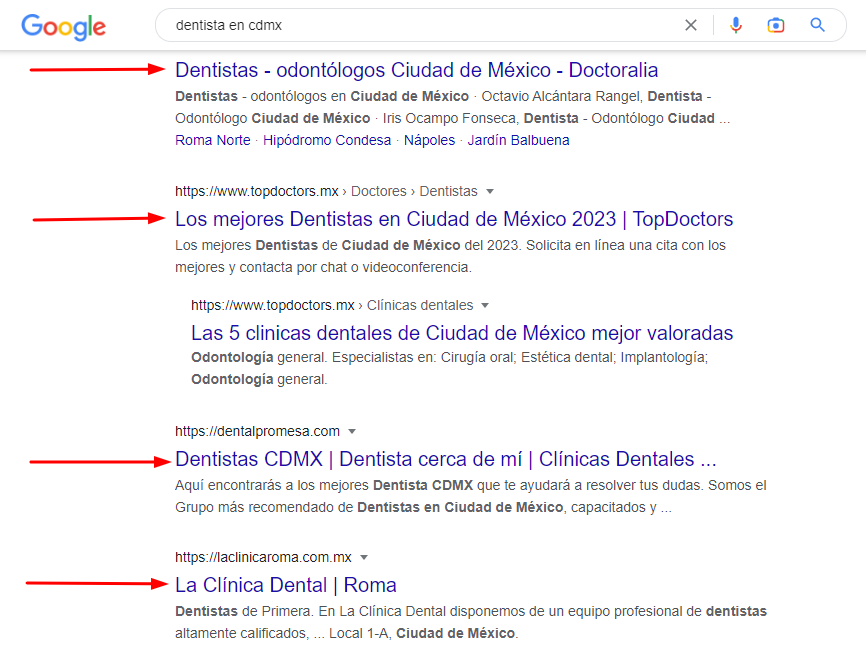866x645 pixels.
Task: Open La Clínica Dental Roma result
Action: click(x=286, y=585)
